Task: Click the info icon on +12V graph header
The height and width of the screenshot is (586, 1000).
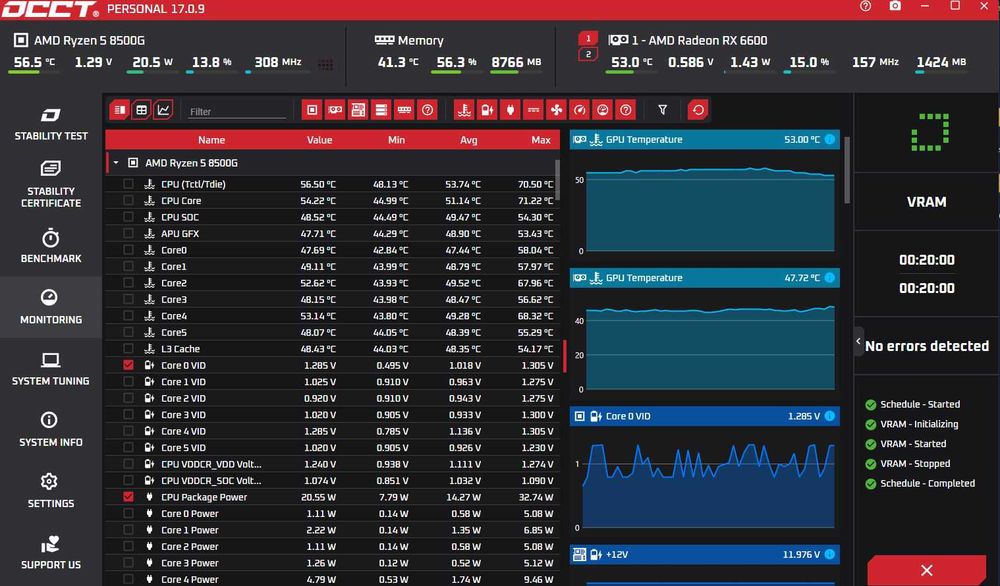Action: [x=830, y=554]
